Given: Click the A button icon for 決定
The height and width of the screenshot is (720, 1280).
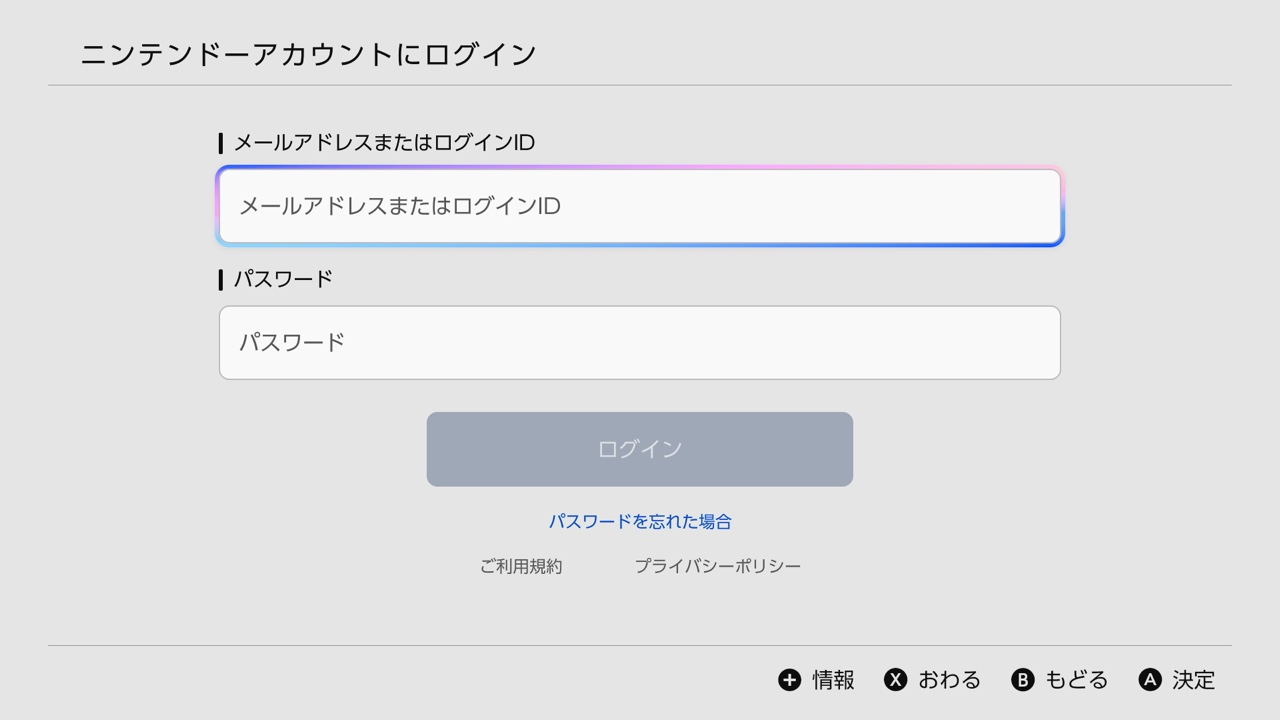Looking at the screenshot, I should [x=1150, y=680].
